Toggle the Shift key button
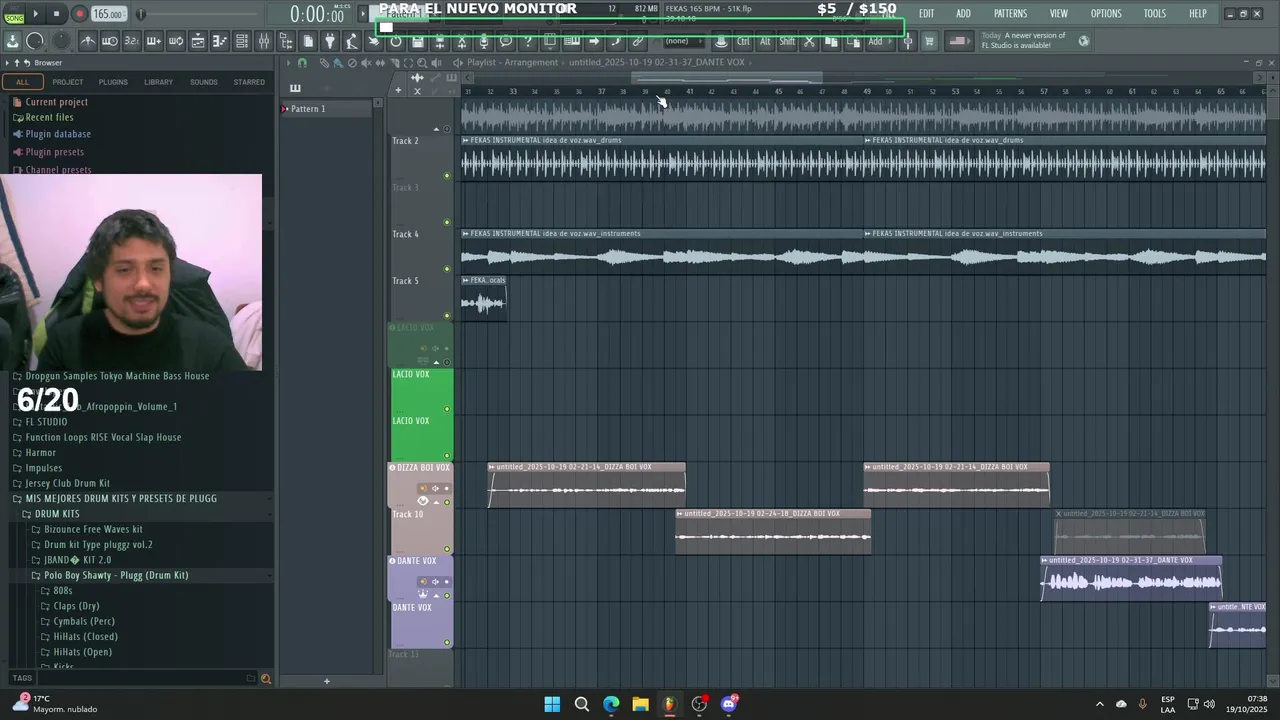This screenshot has height=720, width=1280. click(787, 41)
